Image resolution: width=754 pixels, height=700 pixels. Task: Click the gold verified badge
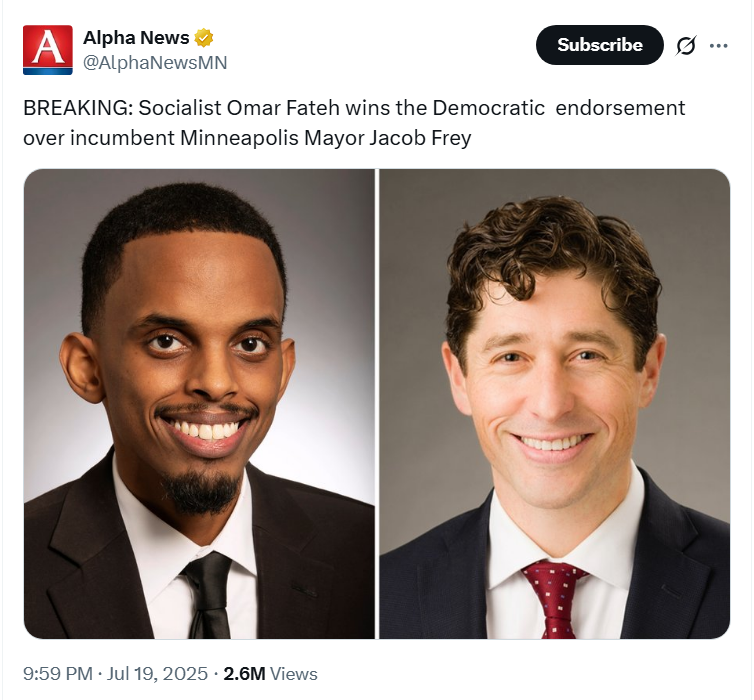[x=203, y=38]
